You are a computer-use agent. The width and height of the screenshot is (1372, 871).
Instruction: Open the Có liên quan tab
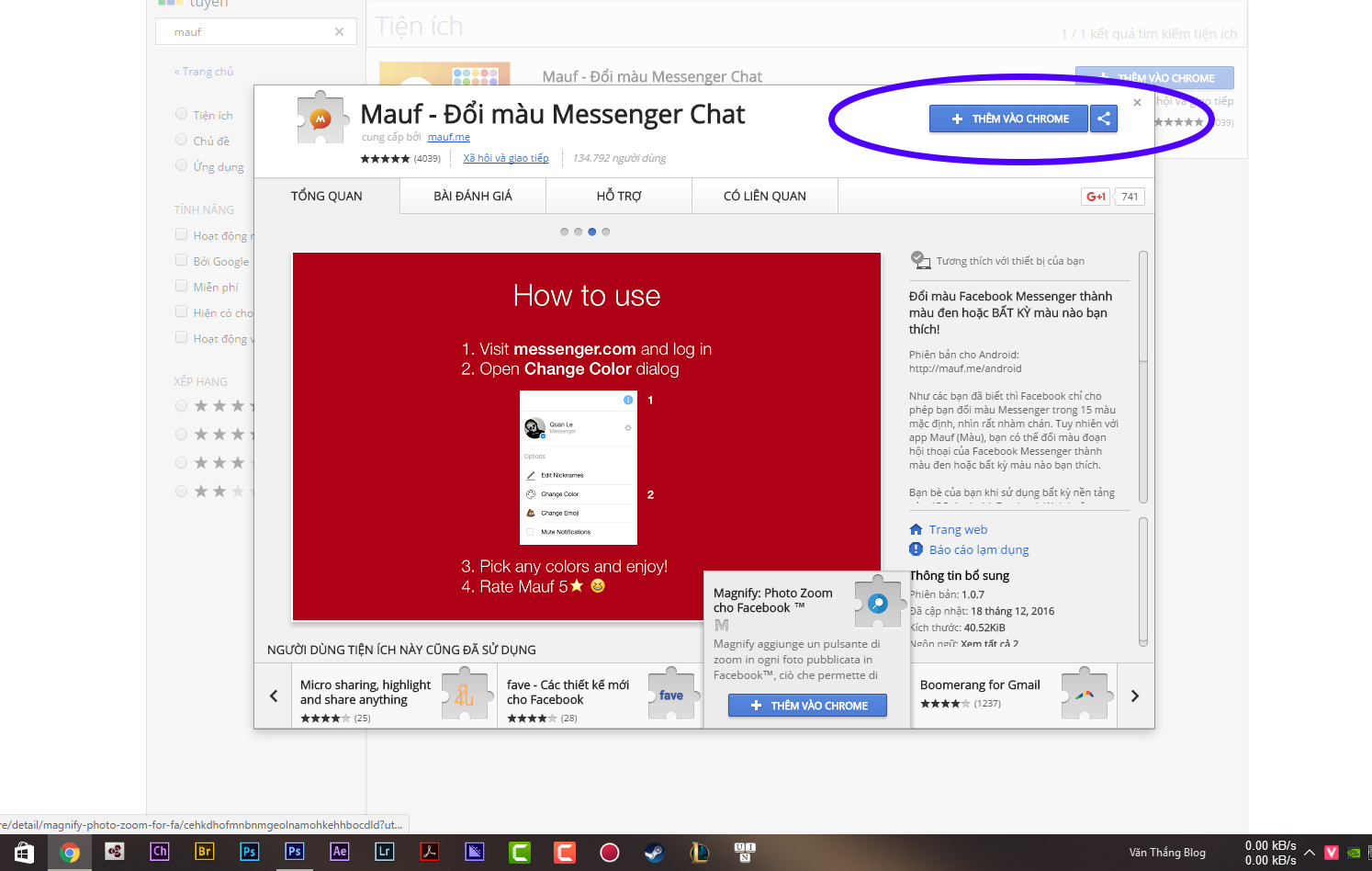point(765,196)
